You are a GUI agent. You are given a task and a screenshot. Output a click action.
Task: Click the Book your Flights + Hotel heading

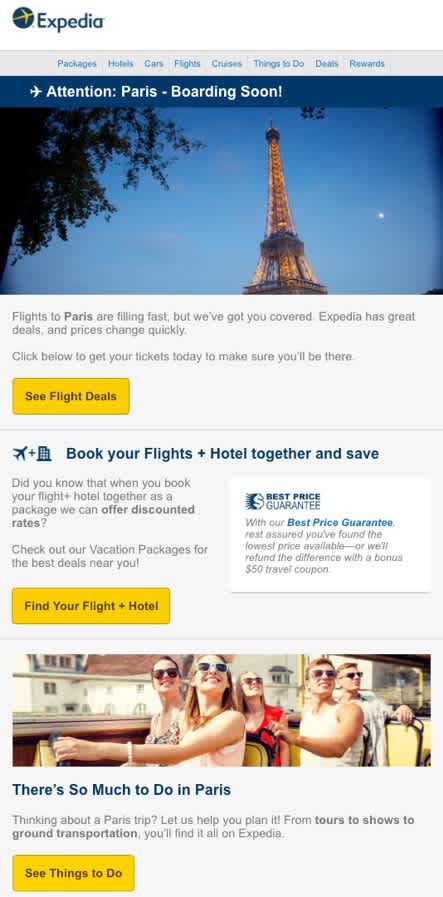click(222, 454)
